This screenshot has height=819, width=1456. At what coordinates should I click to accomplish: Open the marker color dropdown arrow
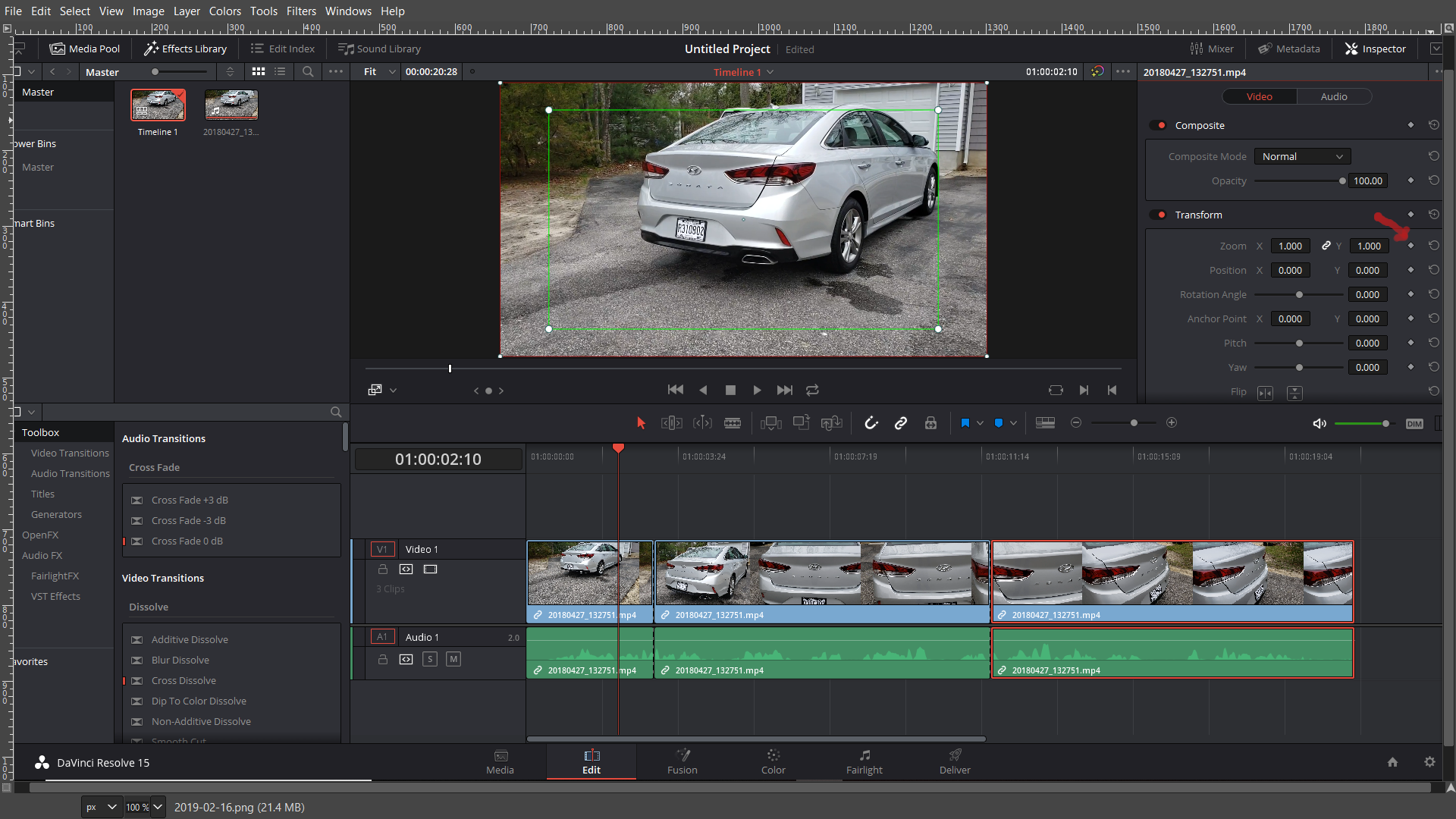pos(1013,423)
